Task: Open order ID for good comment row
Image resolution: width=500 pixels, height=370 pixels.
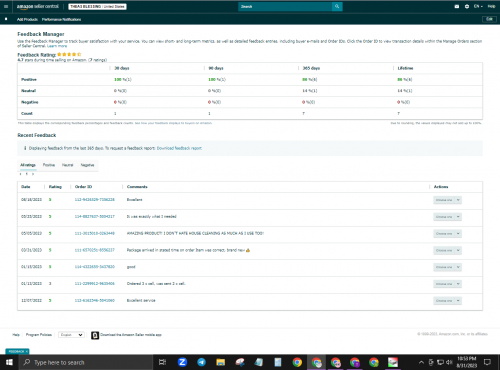Action: (x=95, y=267)
